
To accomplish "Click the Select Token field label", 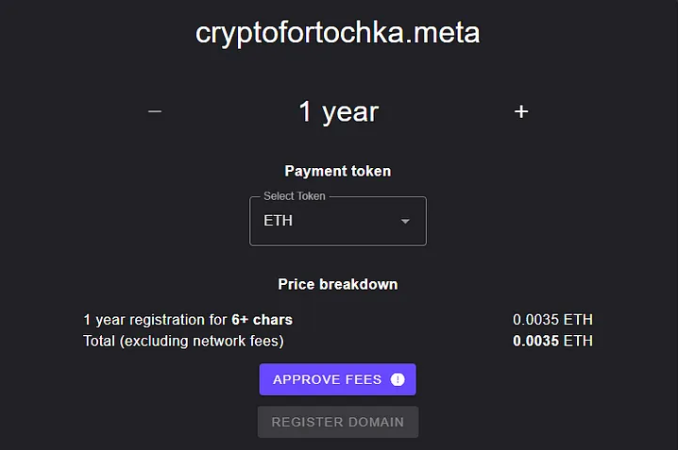I will coord(294,196).
